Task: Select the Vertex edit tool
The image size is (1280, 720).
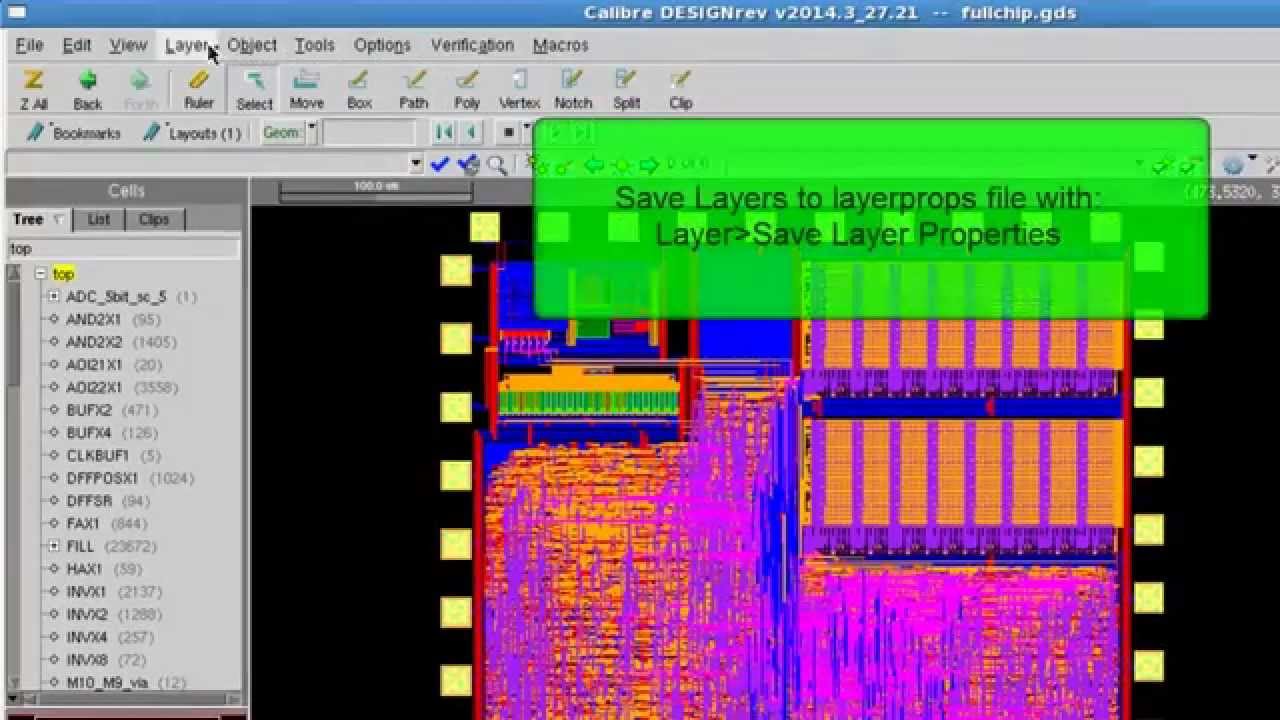Action: click(519, 89)
